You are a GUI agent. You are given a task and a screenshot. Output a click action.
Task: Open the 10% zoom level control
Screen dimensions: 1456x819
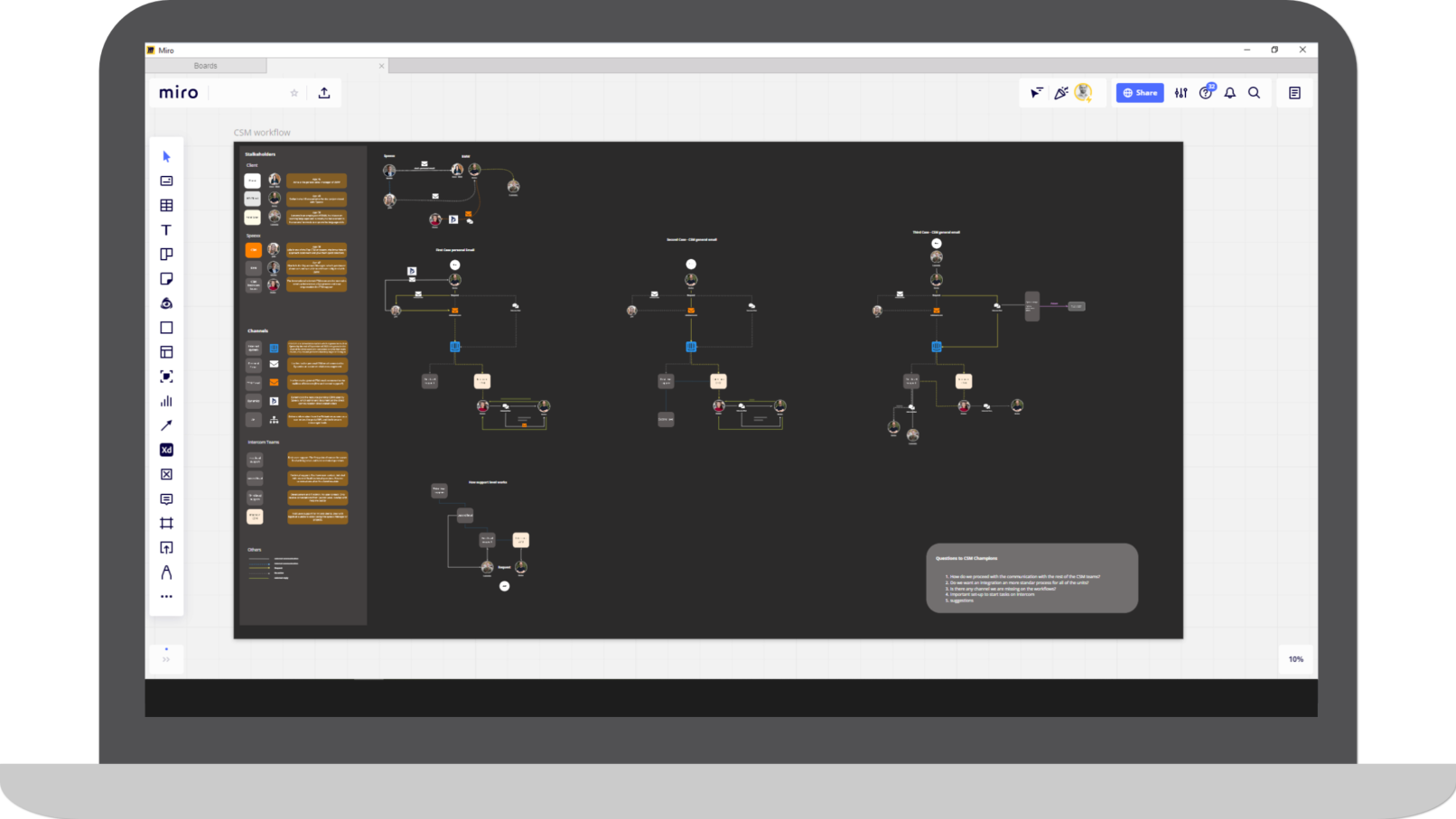pos(1296,659)
